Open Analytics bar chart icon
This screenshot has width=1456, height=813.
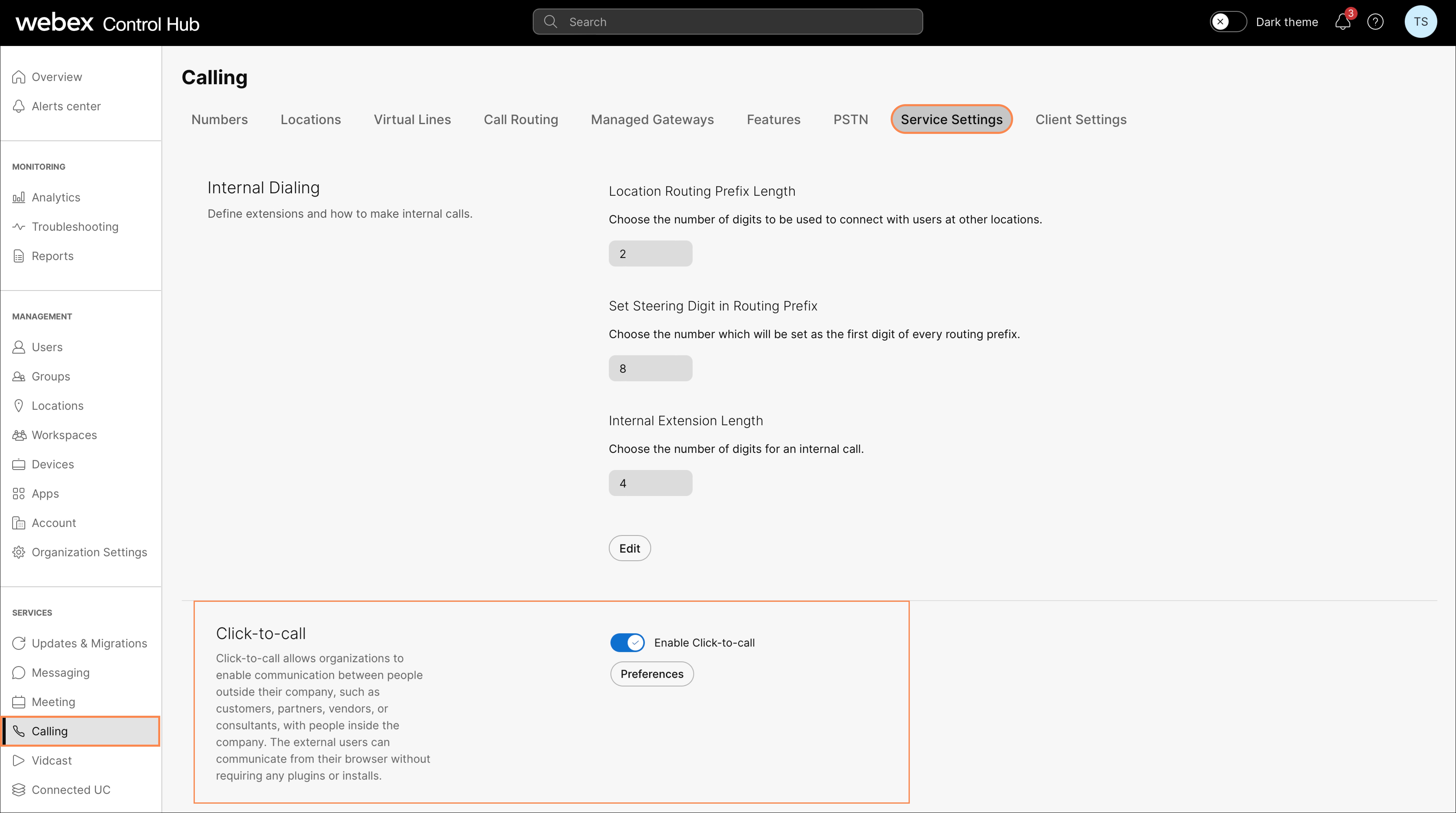[19, 197]
